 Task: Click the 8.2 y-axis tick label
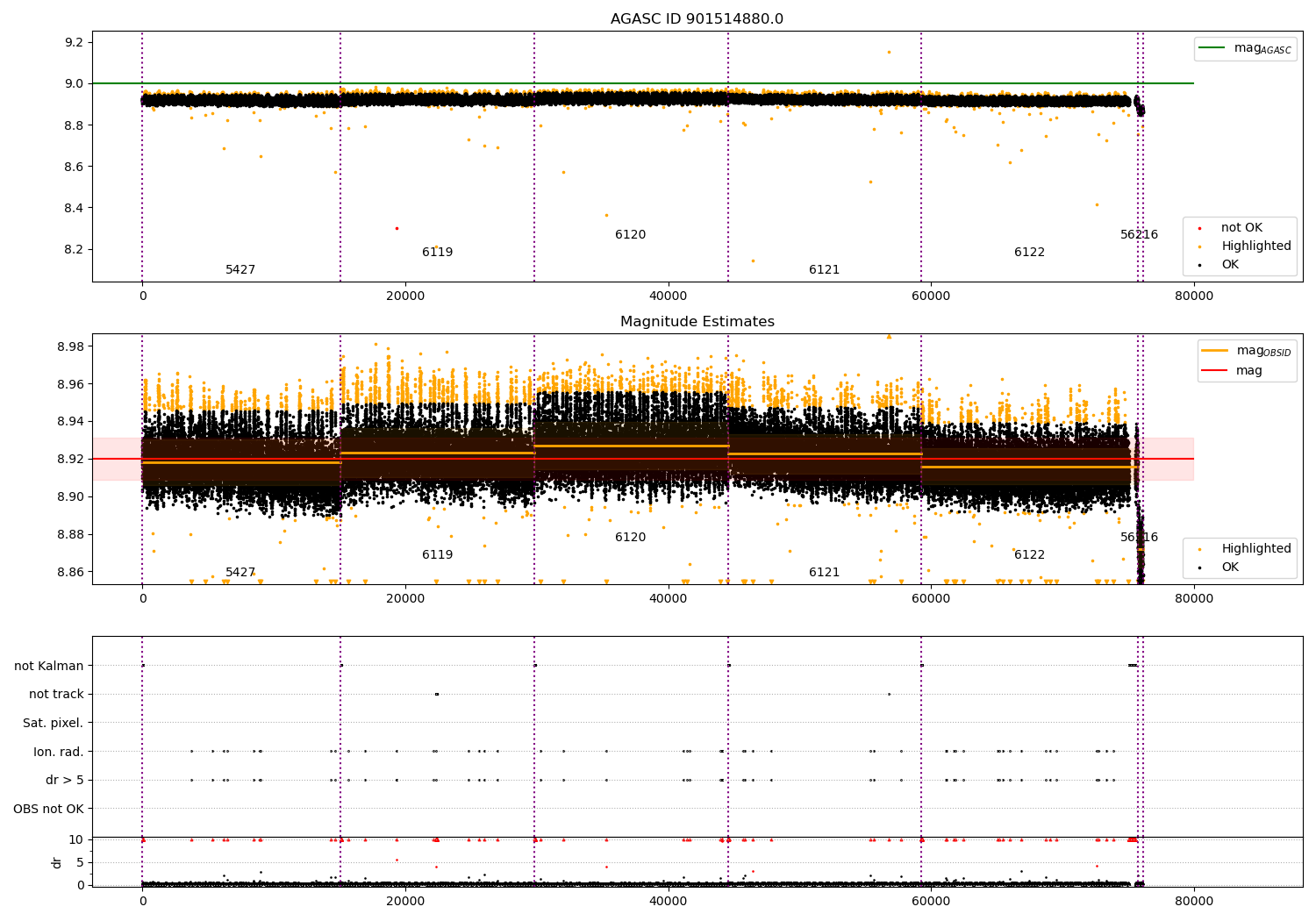75,249
